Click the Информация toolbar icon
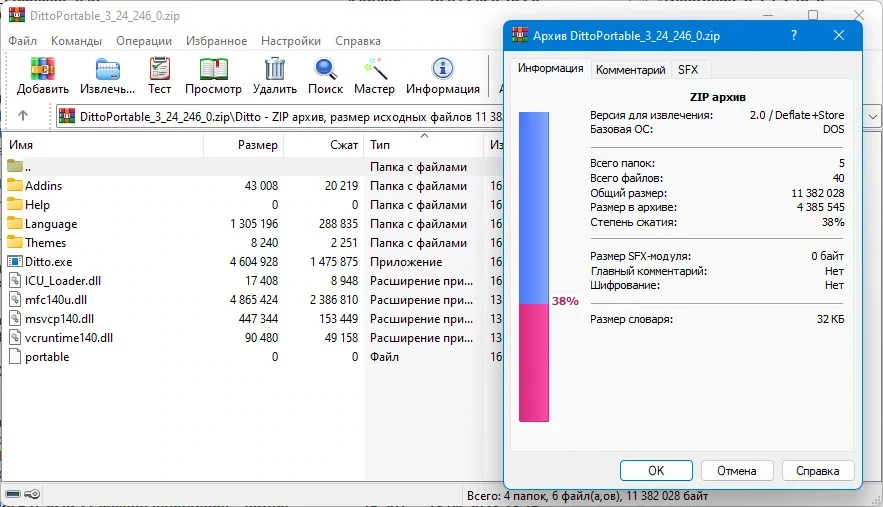 pyautogui.click(x=443, y=69)
